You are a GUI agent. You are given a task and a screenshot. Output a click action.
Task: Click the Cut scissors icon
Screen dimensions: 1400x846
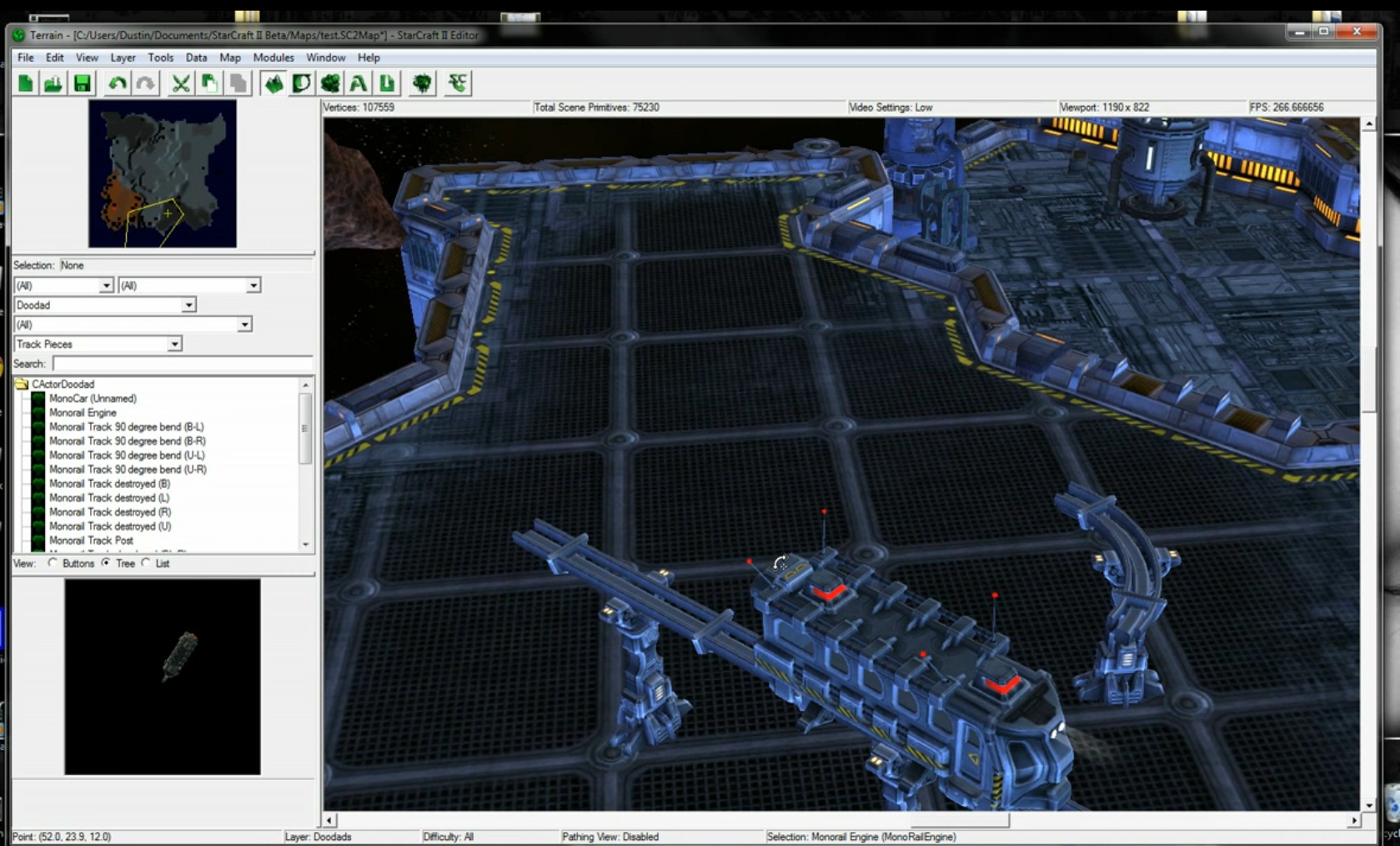pos(180,83)
